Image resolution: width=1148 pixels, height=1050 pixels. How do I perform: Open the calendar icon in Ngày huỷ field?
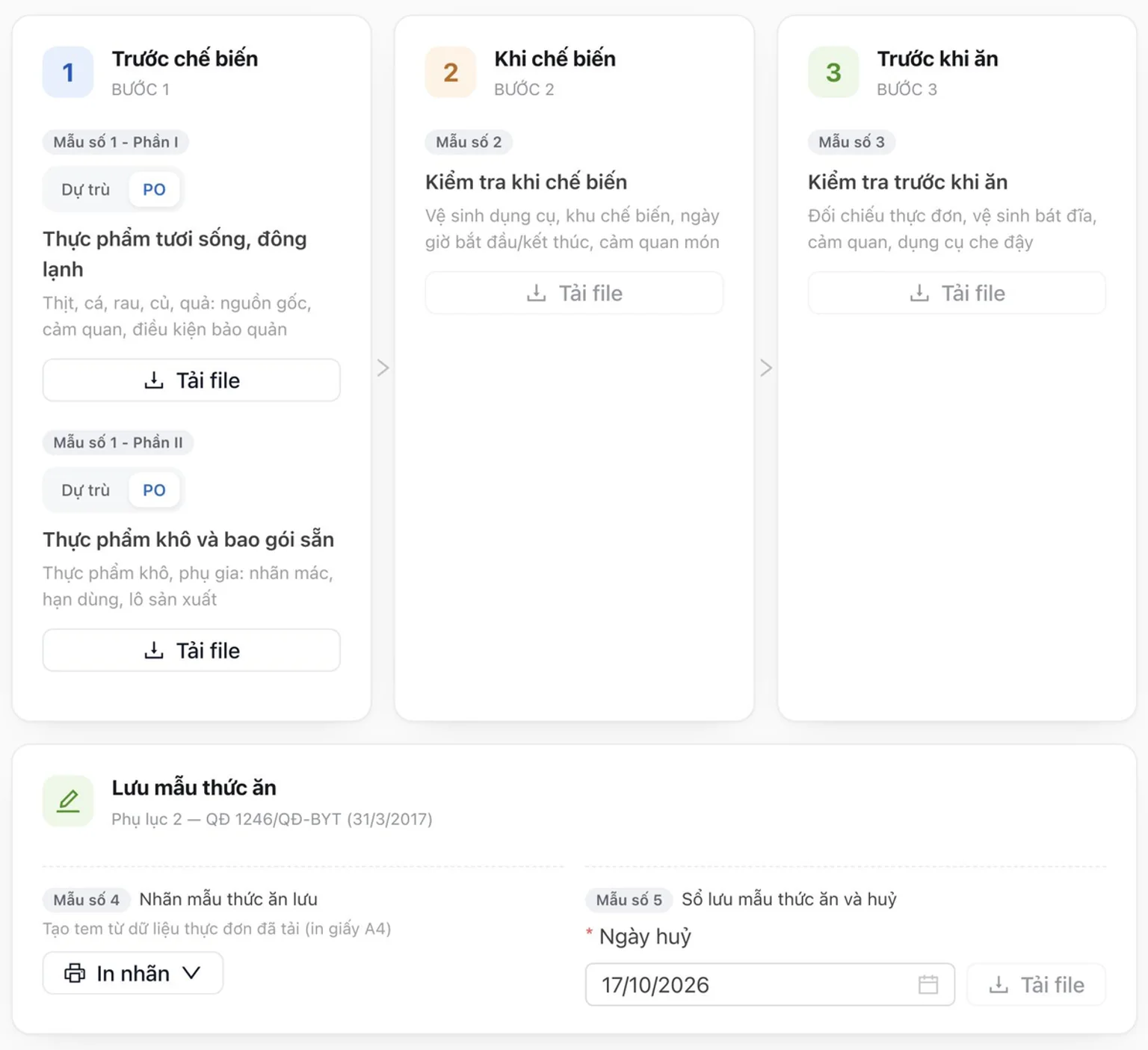pyautogui.click(x=928, y=984)
